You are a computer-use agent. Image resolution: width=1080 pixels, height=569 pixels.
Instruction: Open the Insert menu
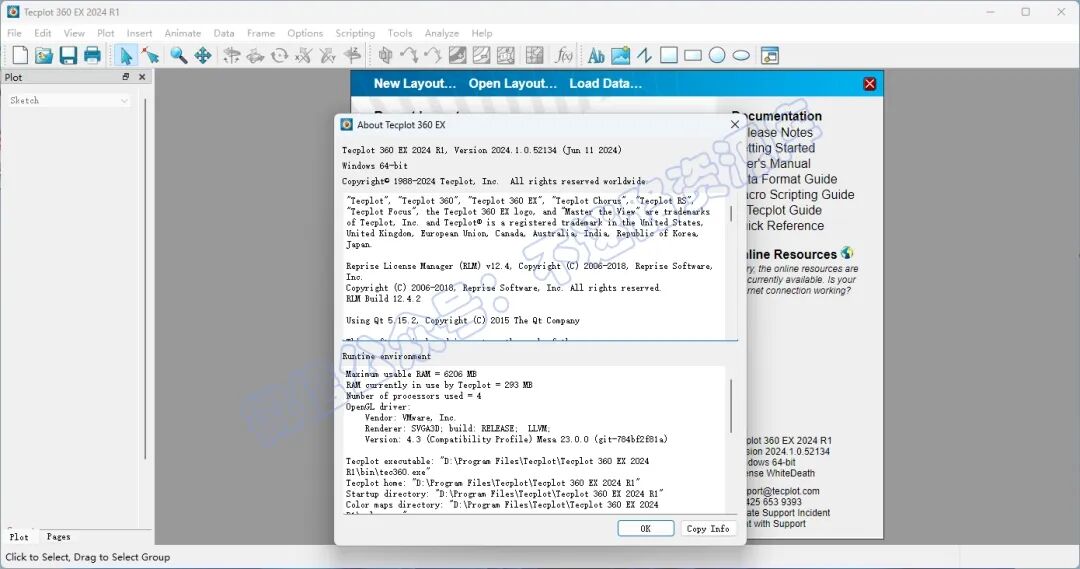coord(139,33)
